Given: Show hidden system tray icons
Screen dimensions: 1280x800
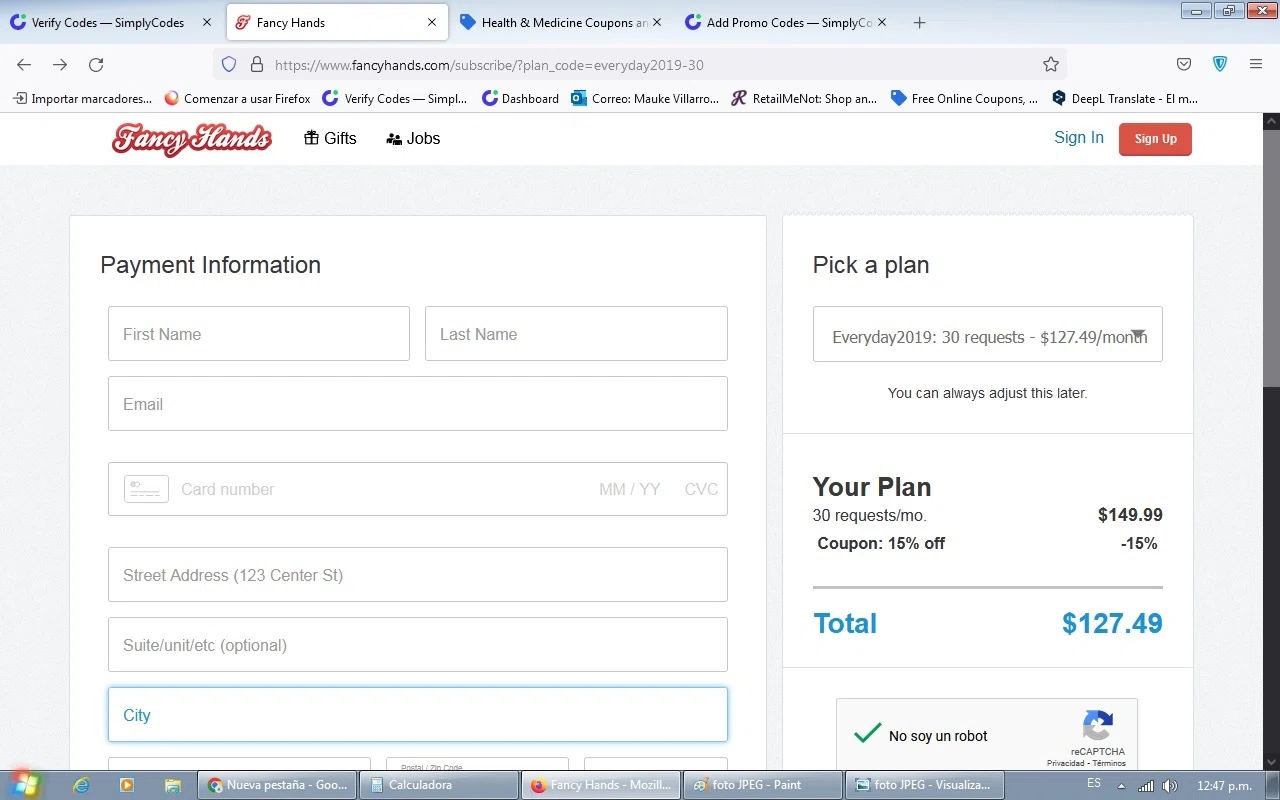Looking at the screenshot, I should (1121, 786).
